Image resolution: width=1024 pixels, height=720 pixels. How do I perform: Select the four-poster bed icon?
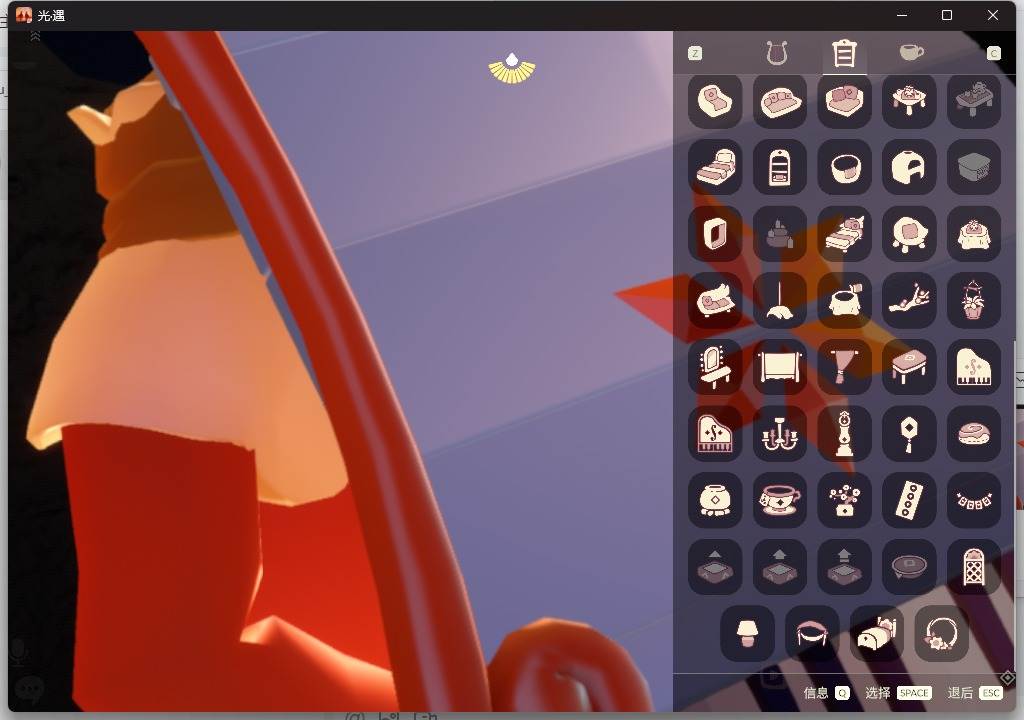click(x=844, y=234)
